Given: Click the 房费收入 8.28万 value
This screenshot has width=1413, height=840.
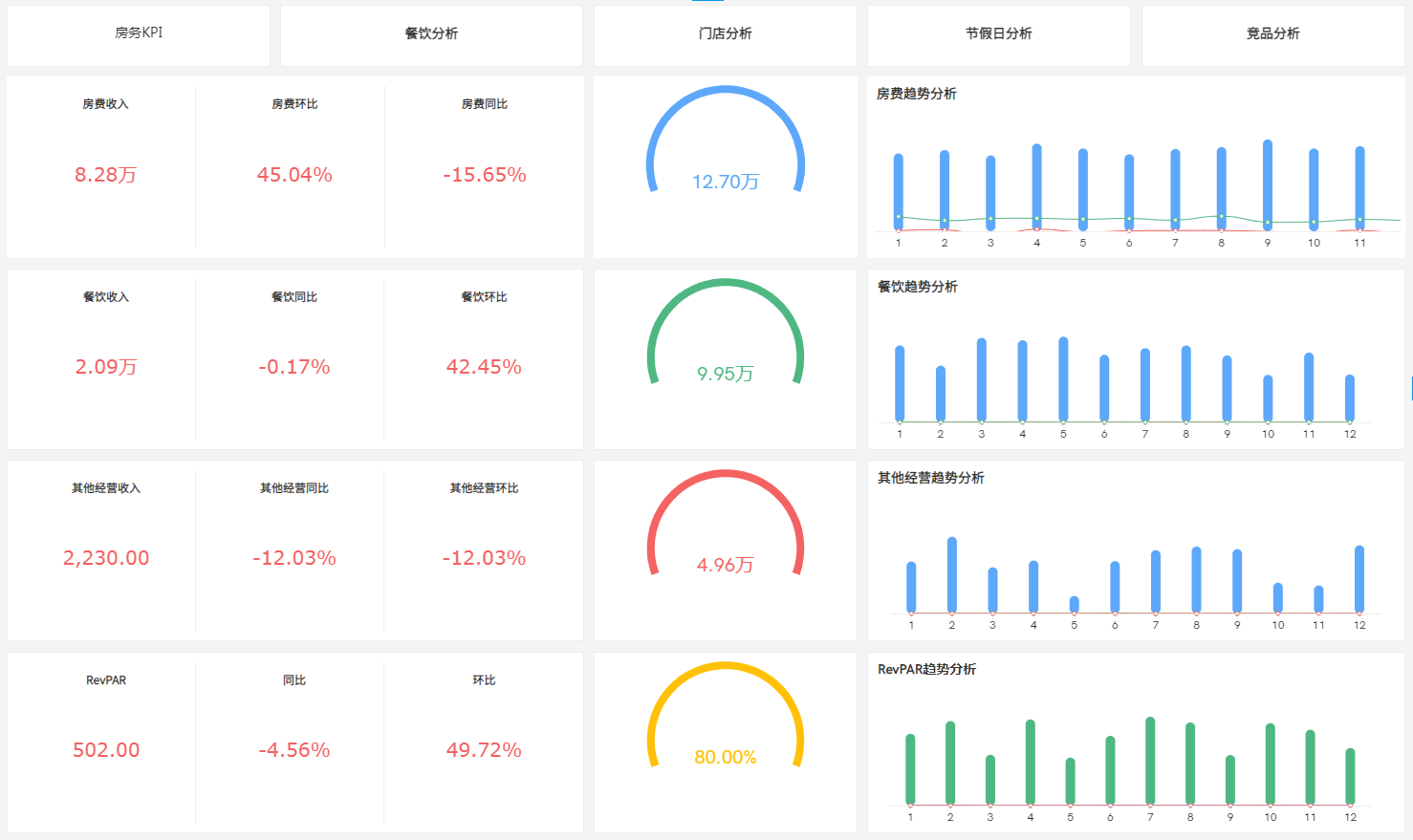Looking at the screenshot, I should (x=106, y=175).
